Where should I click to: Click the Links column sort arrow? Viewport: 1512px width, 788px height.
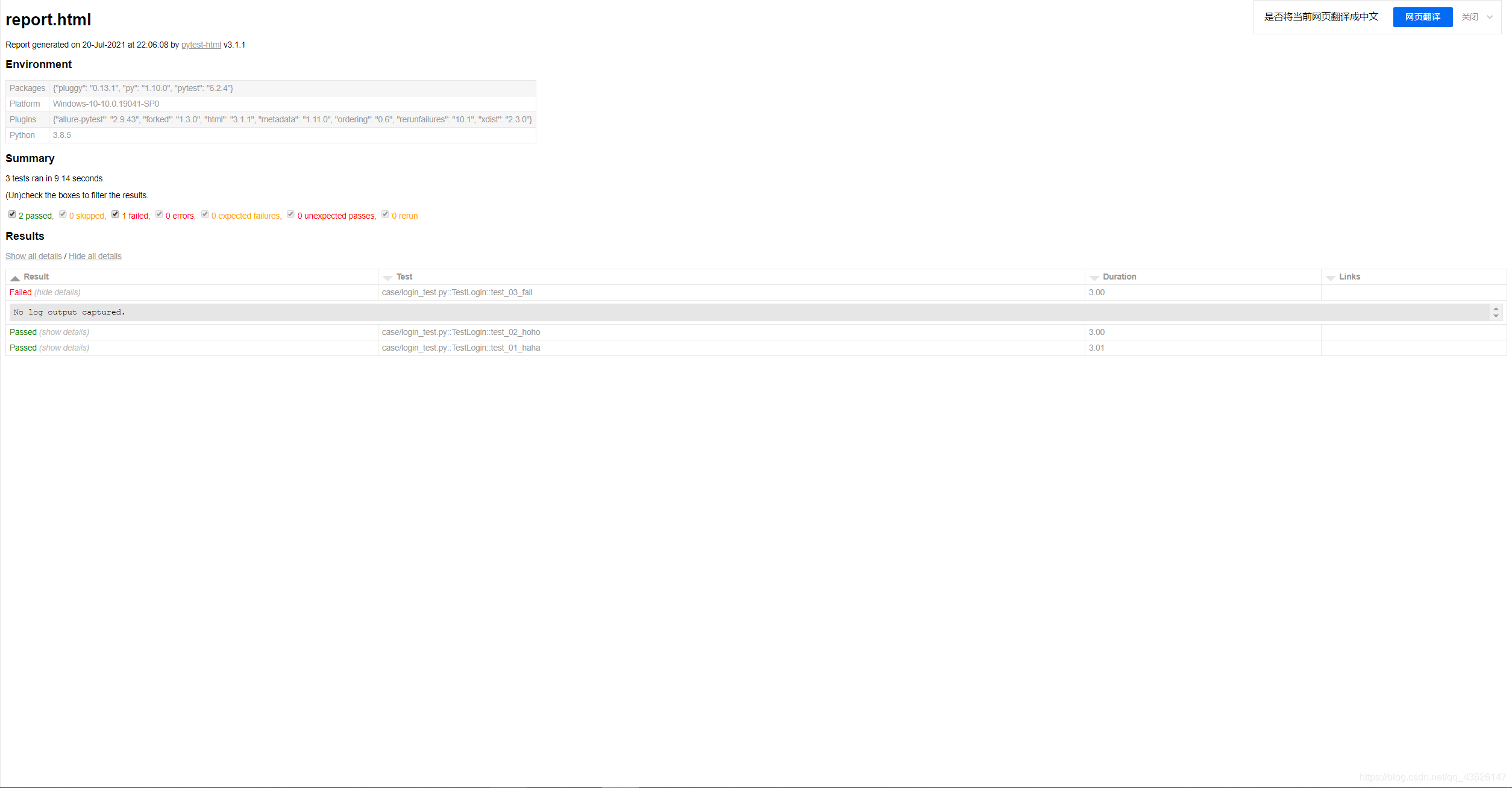(x=1330, y=278)
